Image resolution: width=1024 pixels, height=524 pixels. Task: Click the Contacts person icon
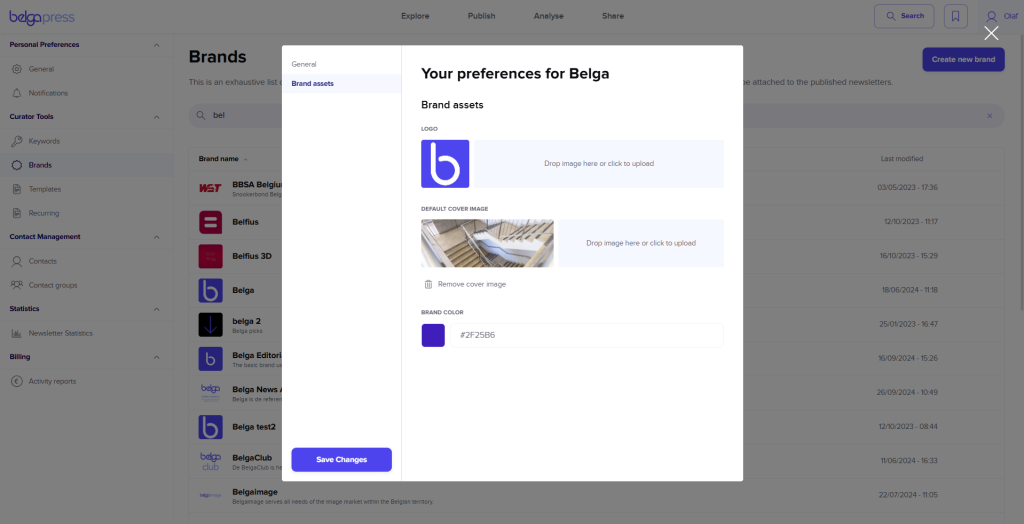17,261
